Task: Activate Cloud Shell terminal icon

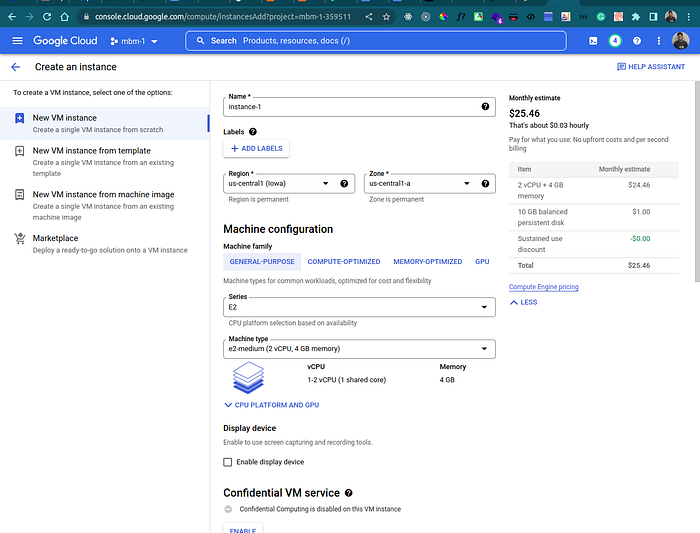Action: click(x=593, y=41)
